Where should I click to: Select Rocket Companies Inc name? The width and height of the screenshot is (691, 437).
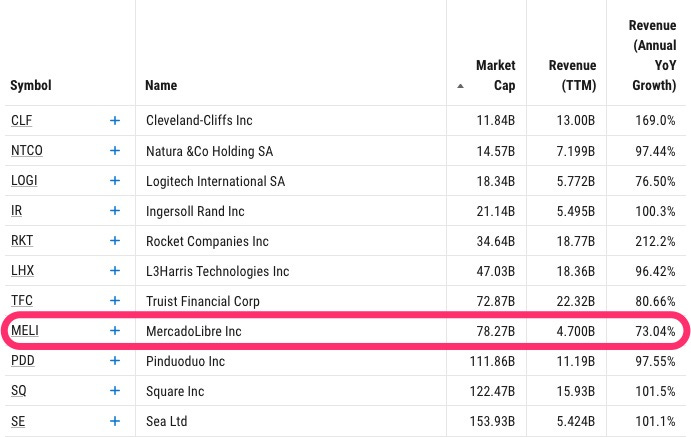click(207, 241)
